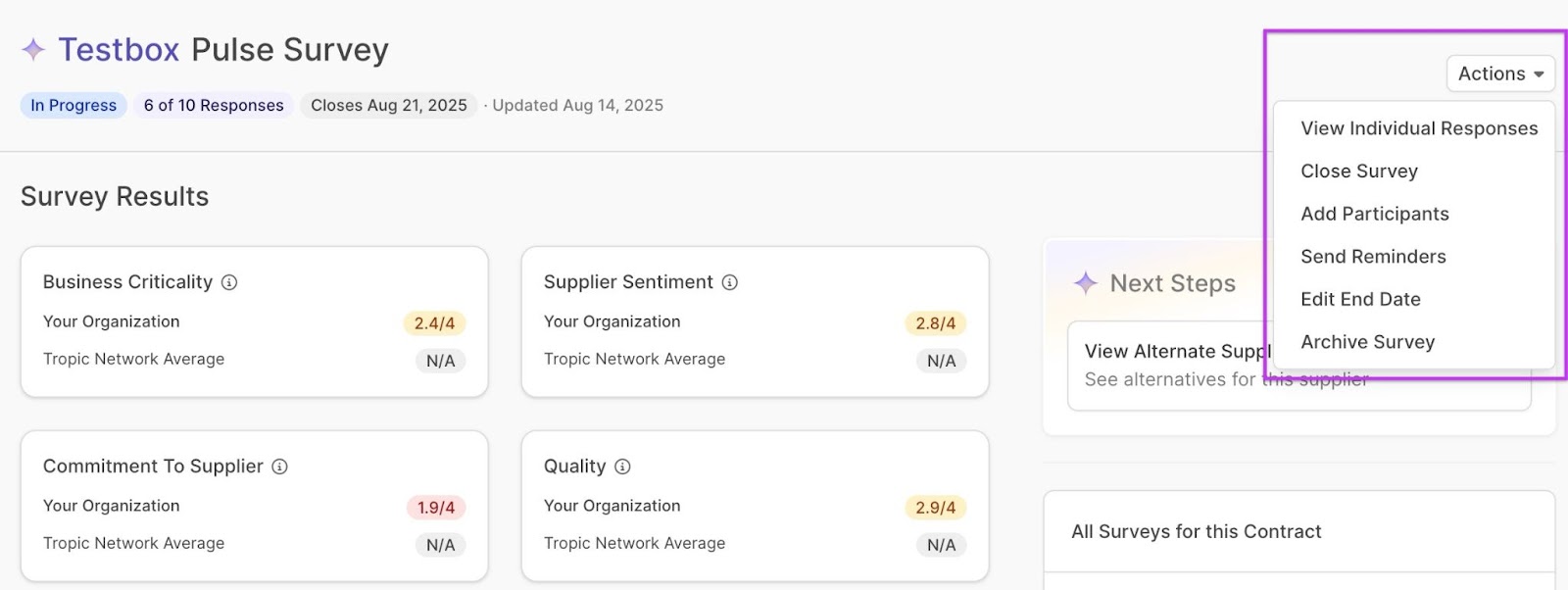Click info icon beside Commitment To Supplier
Screen dimensions: 1568x590
(x=279, y=467)
